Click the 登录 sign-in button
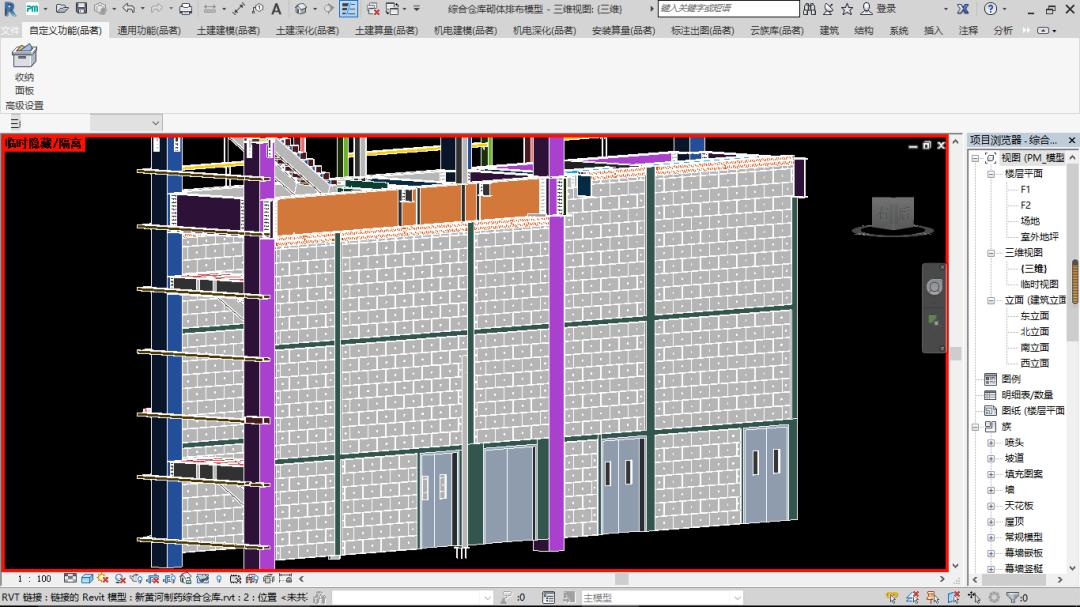 (885, 9)
